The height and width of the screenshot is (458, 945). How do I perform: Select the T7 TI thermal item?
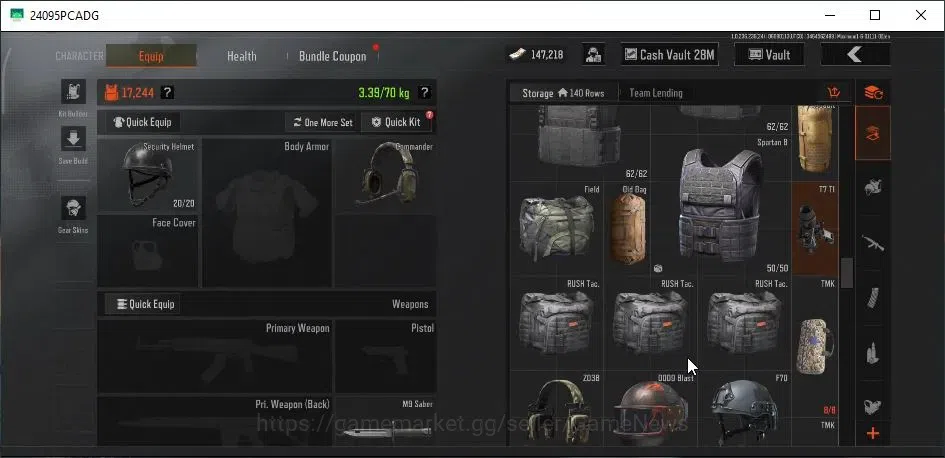815,229
